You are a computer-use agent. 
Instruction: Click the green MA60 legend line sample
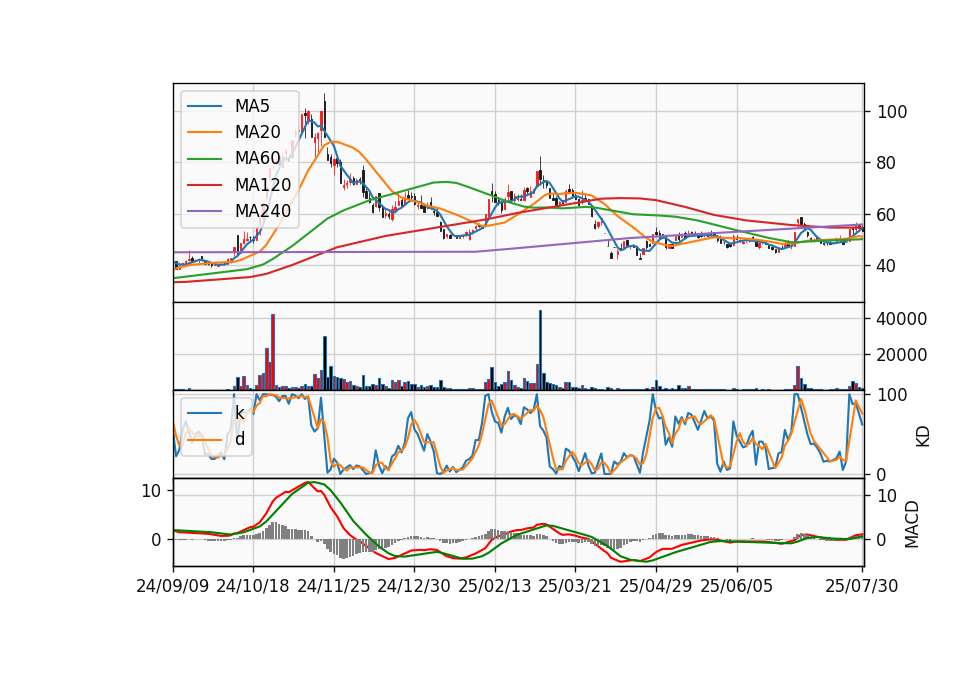pyautogui.click(x=204, y=159)
